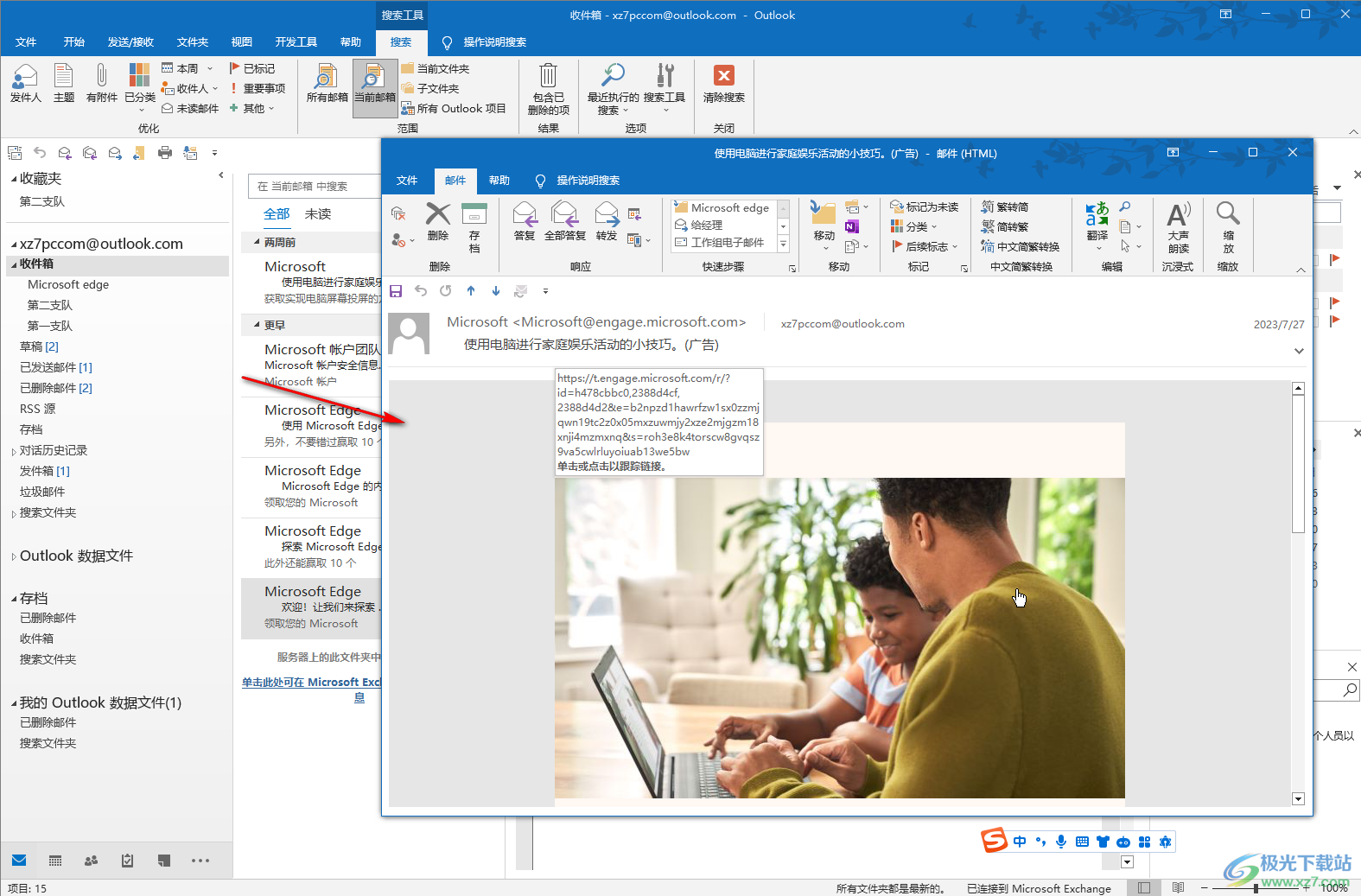The width and height of the screenshot is (1361, 896).
Task: Expand Outlook 数据文件 tree node
Action: [14, 556]
